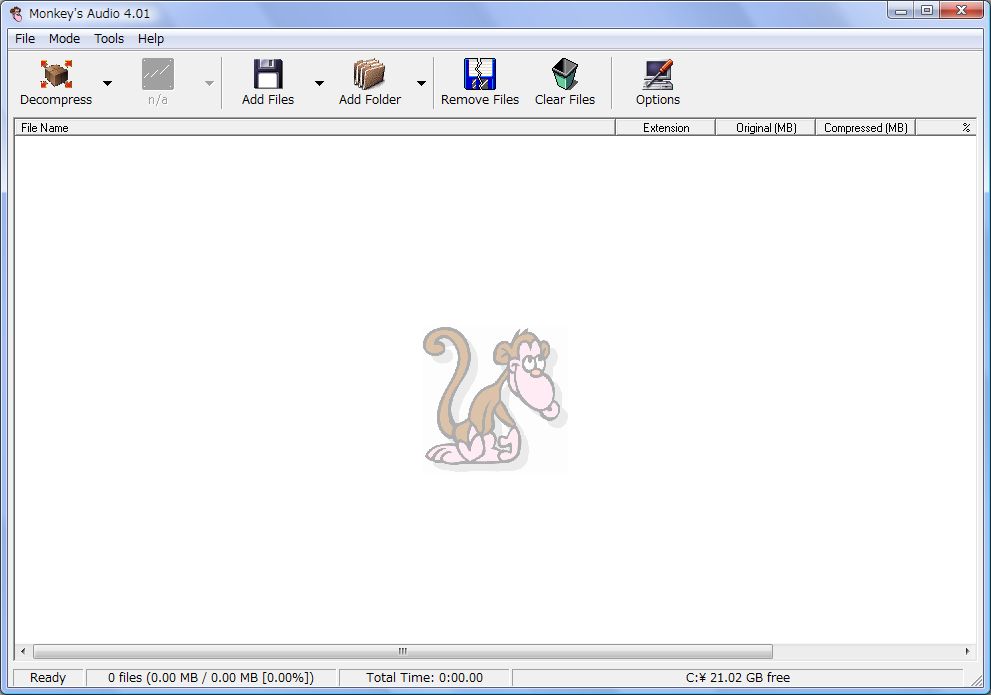Click the Add Files floppy disk icon

pos(268,75)
